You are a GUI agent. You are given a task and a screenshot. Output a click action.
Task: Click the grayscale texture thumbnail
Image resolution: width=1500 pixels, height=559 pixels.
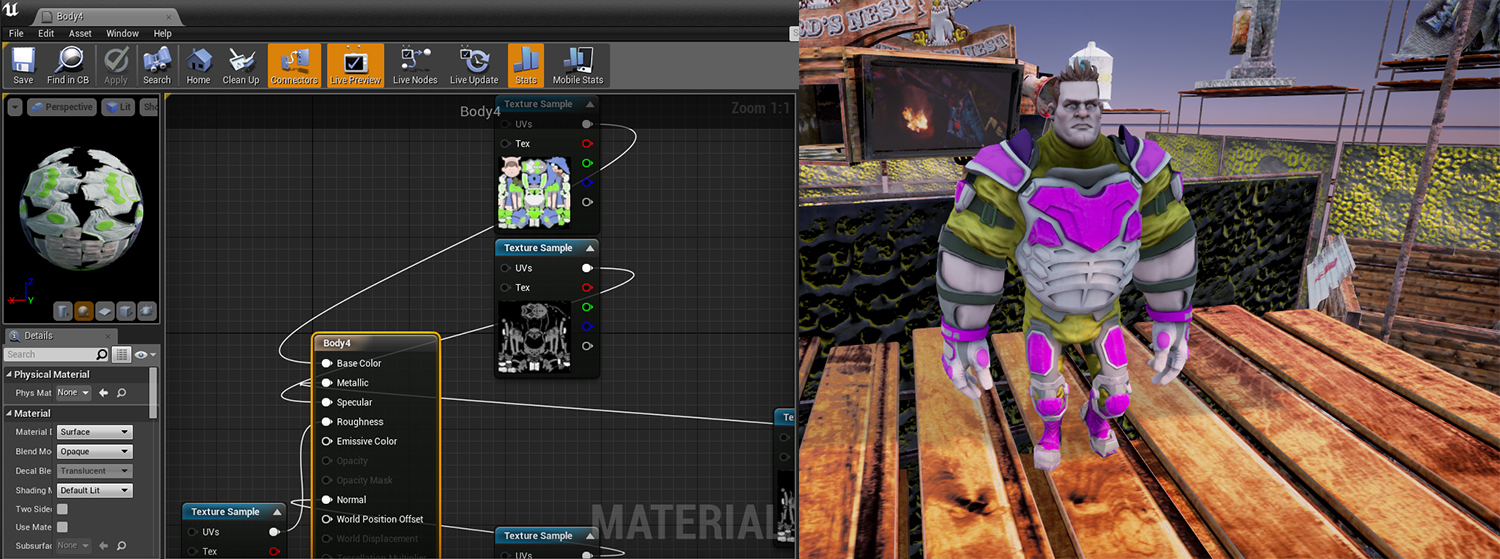point(534,336)
